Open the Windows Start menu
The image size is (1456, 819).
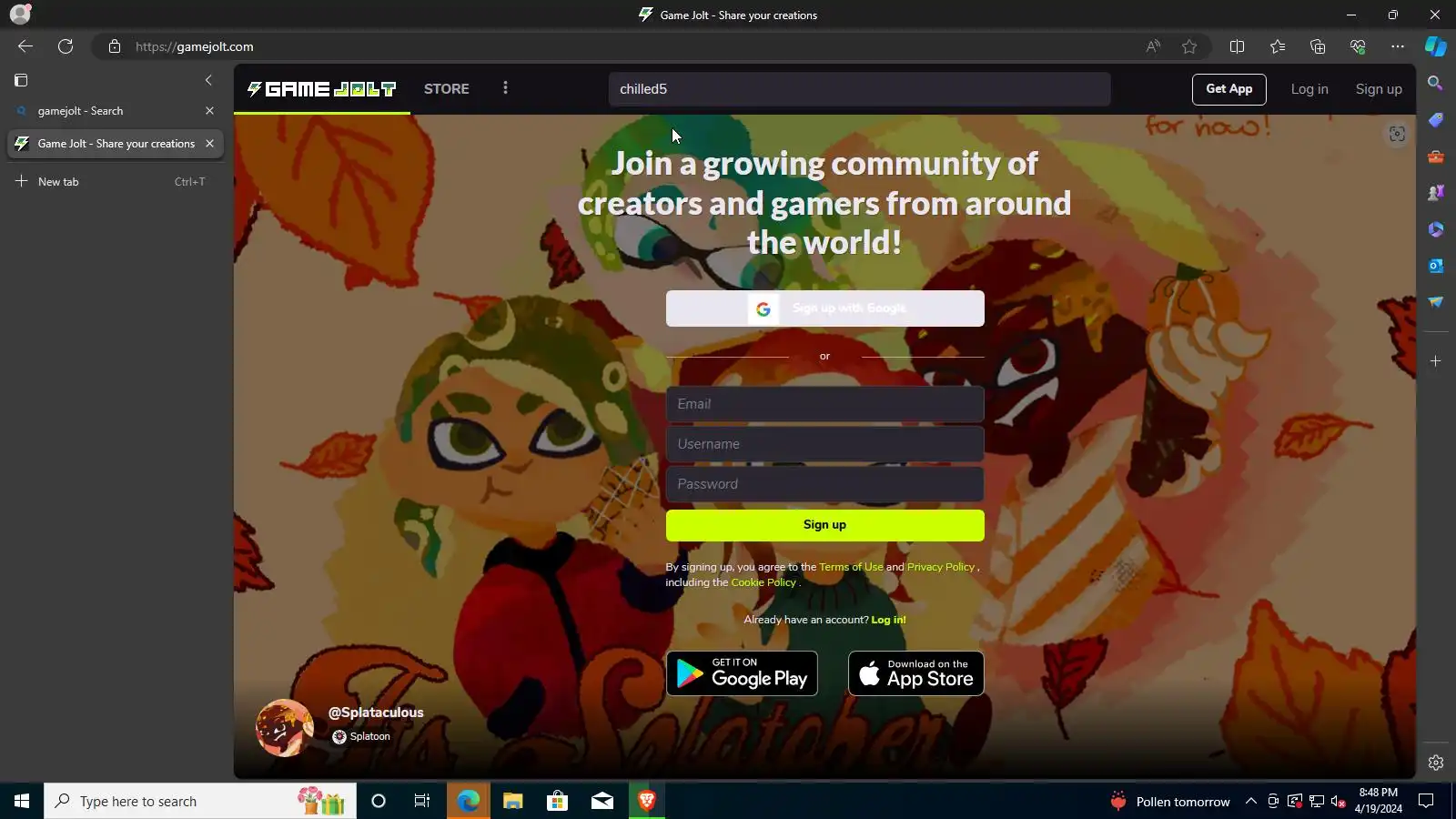point(22,801)
